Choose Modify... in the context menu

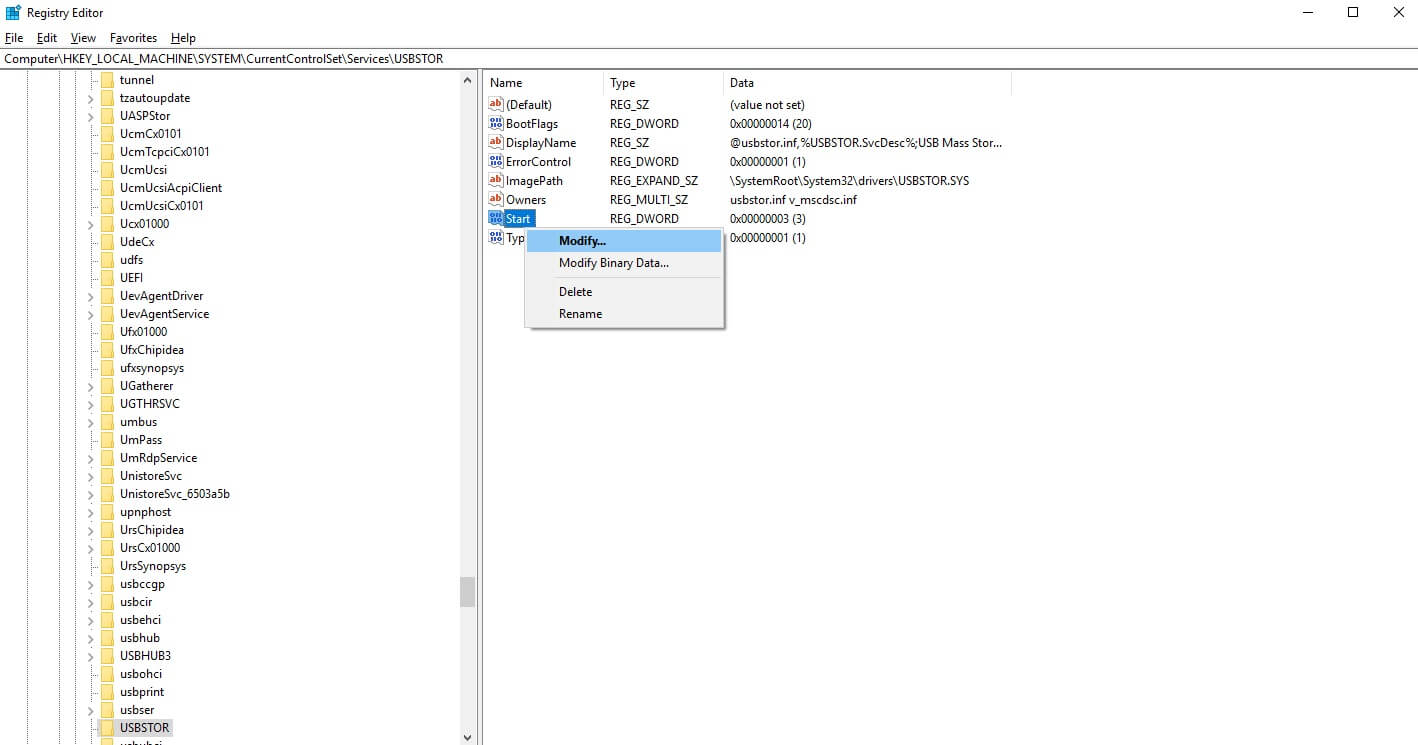coord(624,241)
